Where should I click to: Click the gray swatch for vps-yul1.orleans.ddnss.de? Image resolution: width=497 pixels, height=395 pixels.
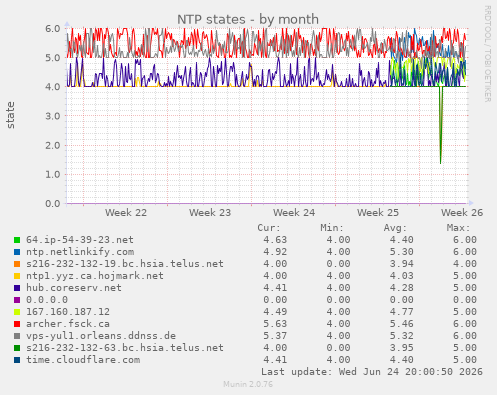pyautogui.click(x=17, y=336)
